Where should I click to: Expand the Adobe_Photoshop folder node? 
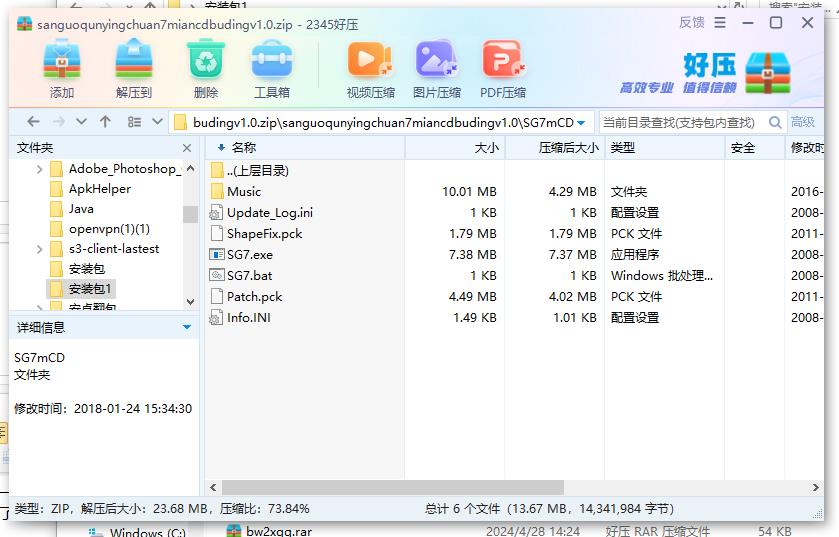point(40,170)
